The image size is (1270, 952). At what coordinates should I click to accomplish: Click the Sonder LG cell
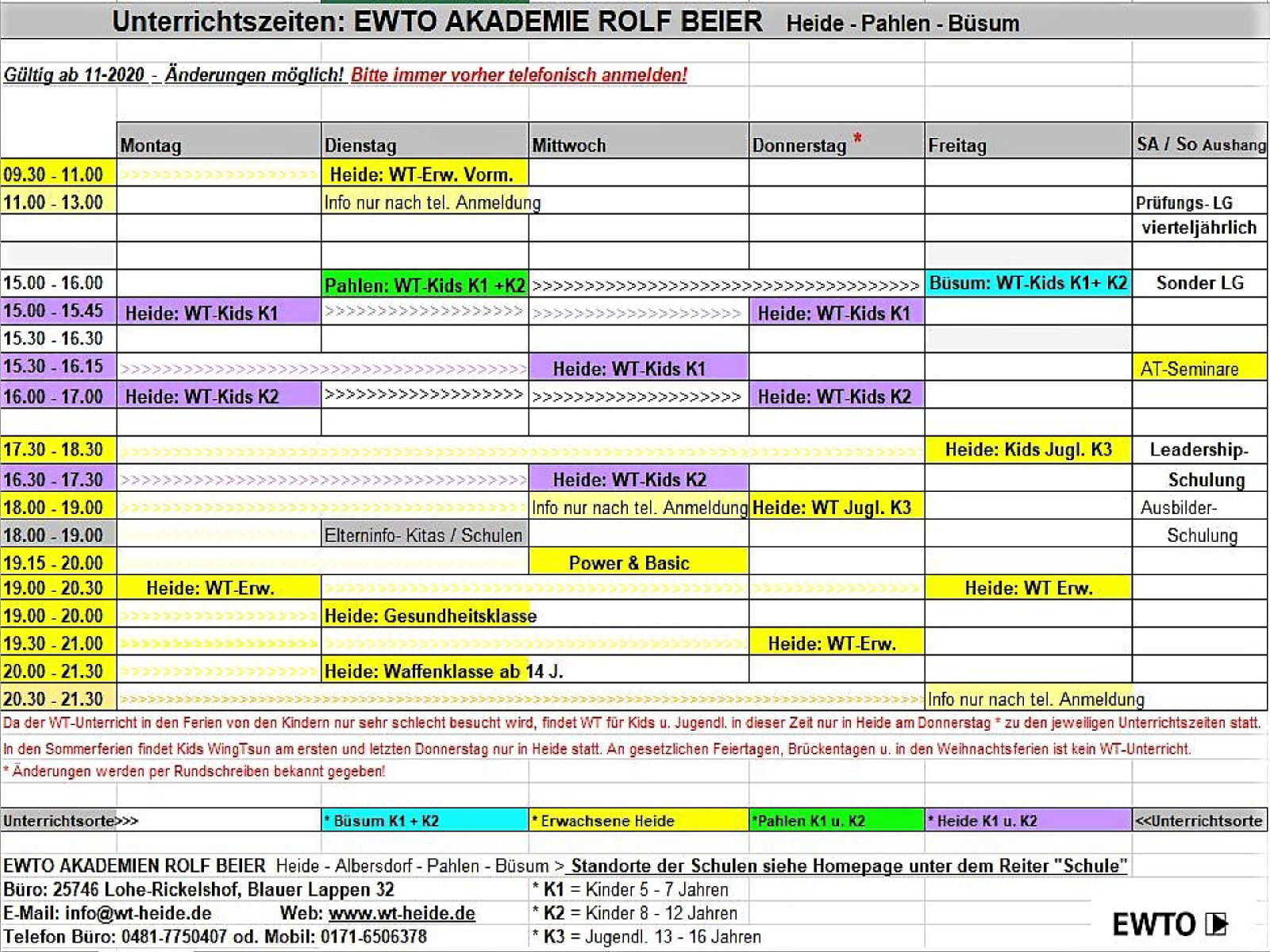click(1199, 282)
